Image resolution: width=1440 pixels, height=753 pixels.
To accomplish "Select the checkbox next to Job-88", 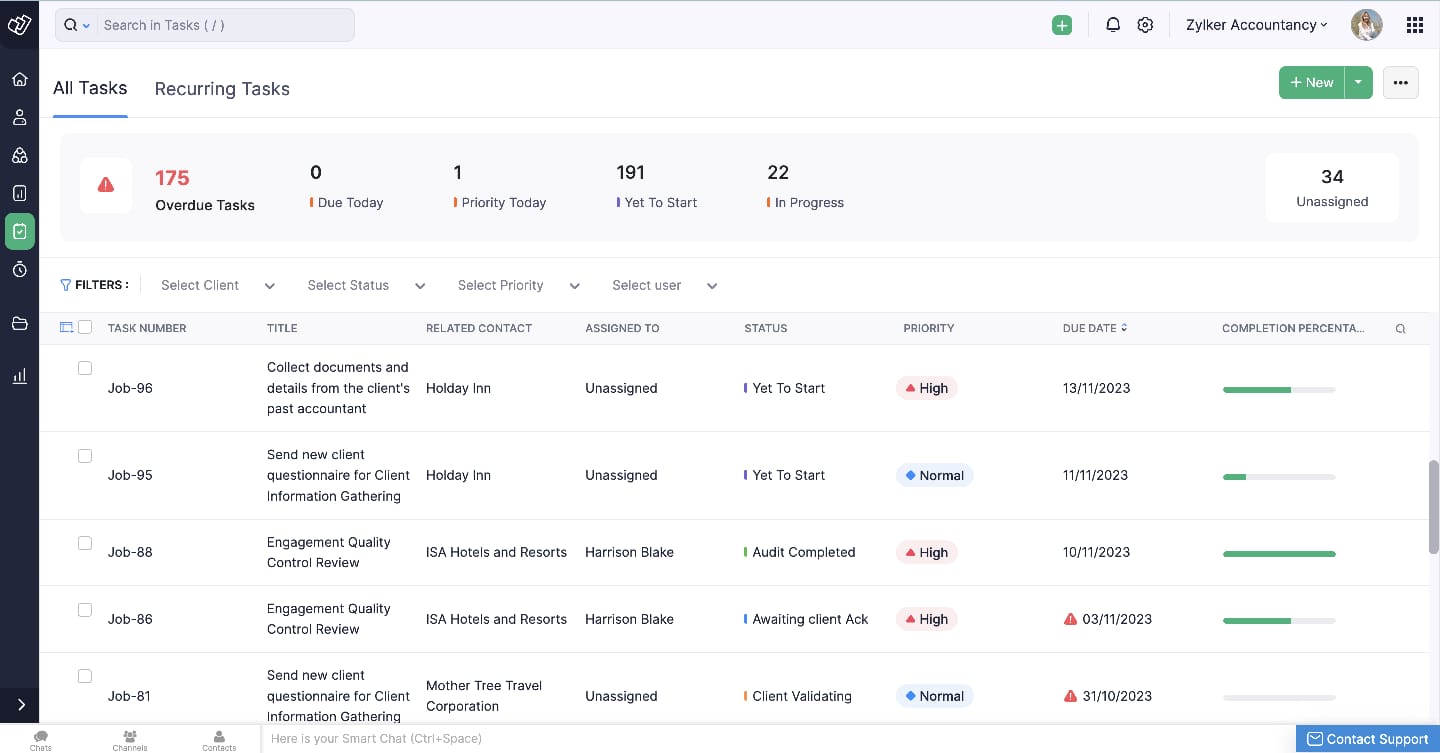I will pos(85,542).
